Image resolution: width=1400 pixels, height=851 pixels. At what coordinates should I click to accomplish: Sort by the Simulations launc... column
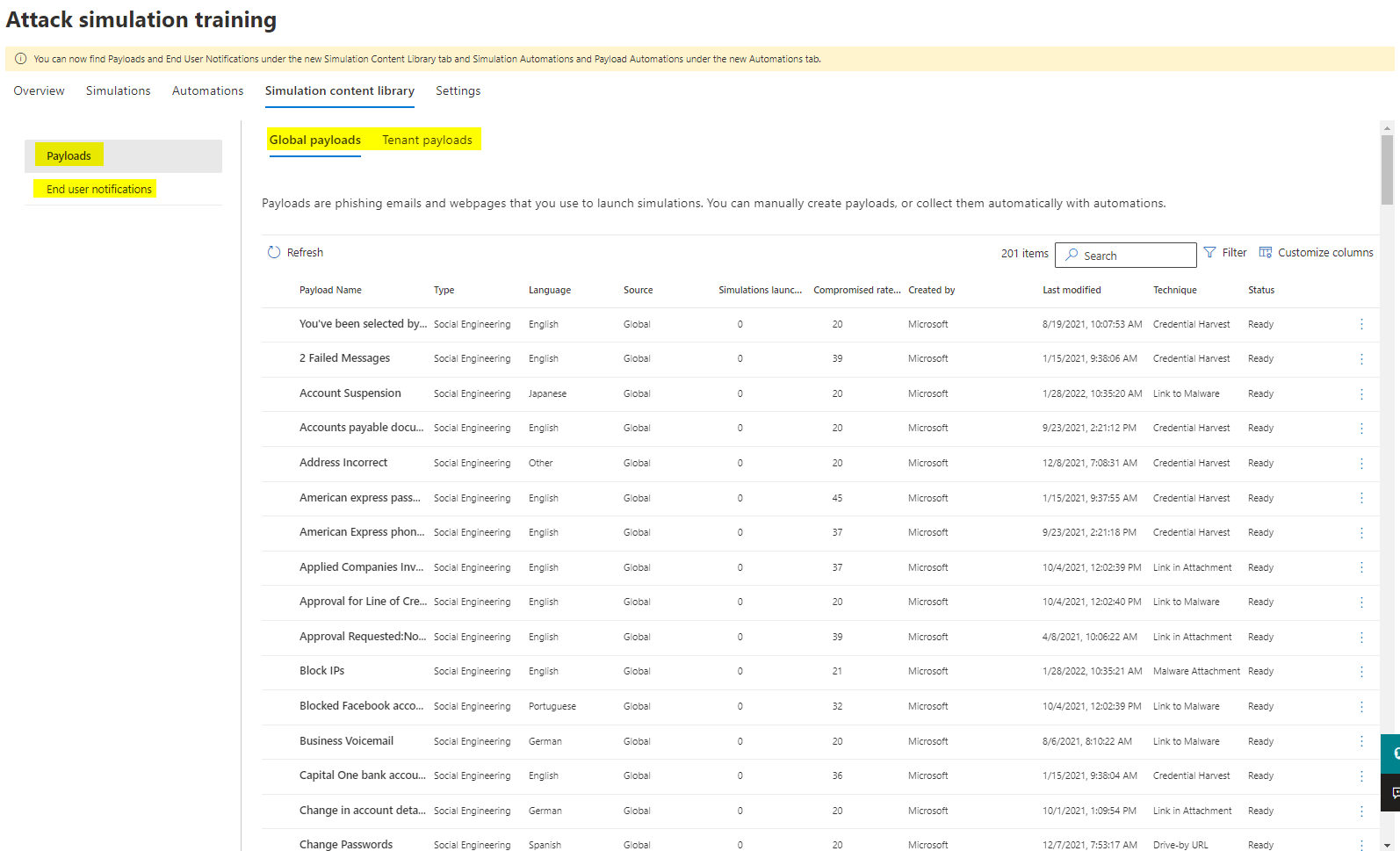click(x=761, y=291)
